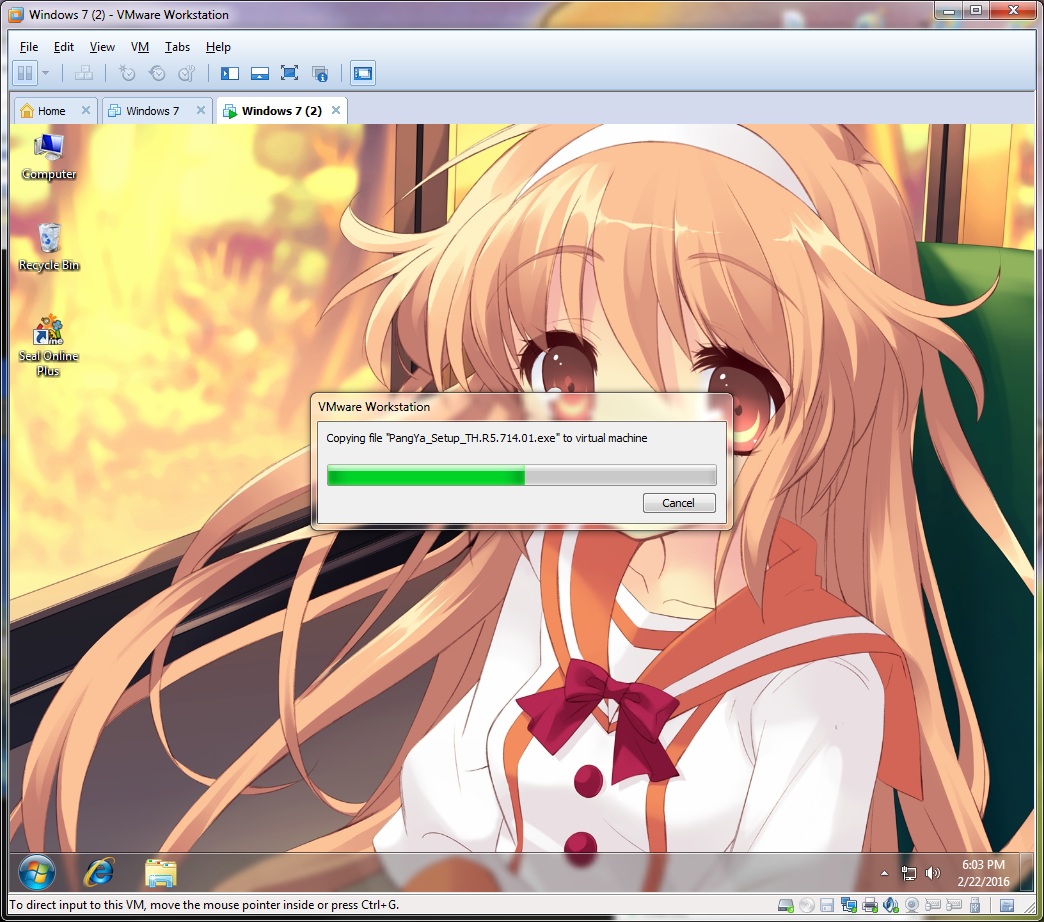The image size is (1044, 922).
Task: Select the Windows 7 (2) tab
Action: pos(281,111)
